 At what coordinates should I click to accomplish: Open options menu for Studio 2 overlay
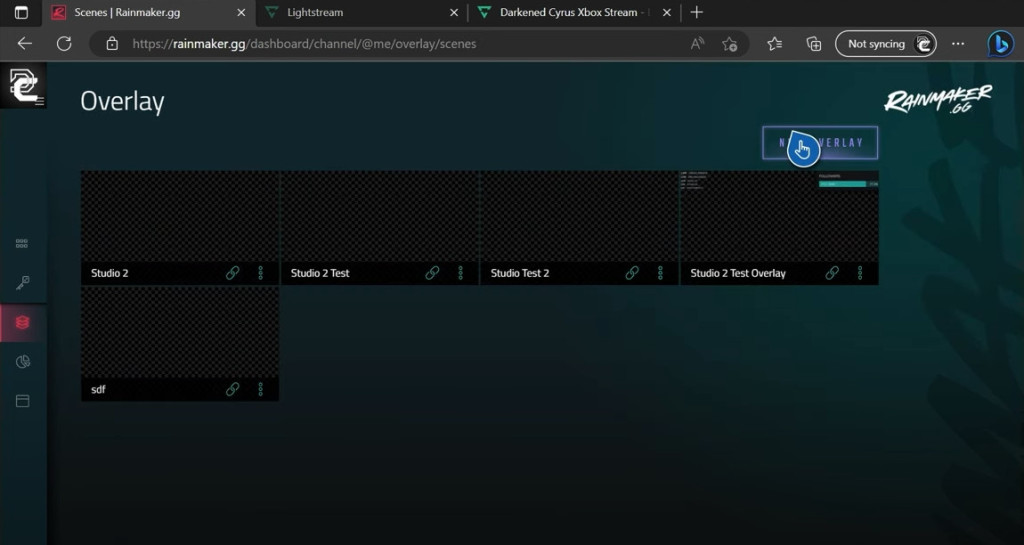point(261,273)
